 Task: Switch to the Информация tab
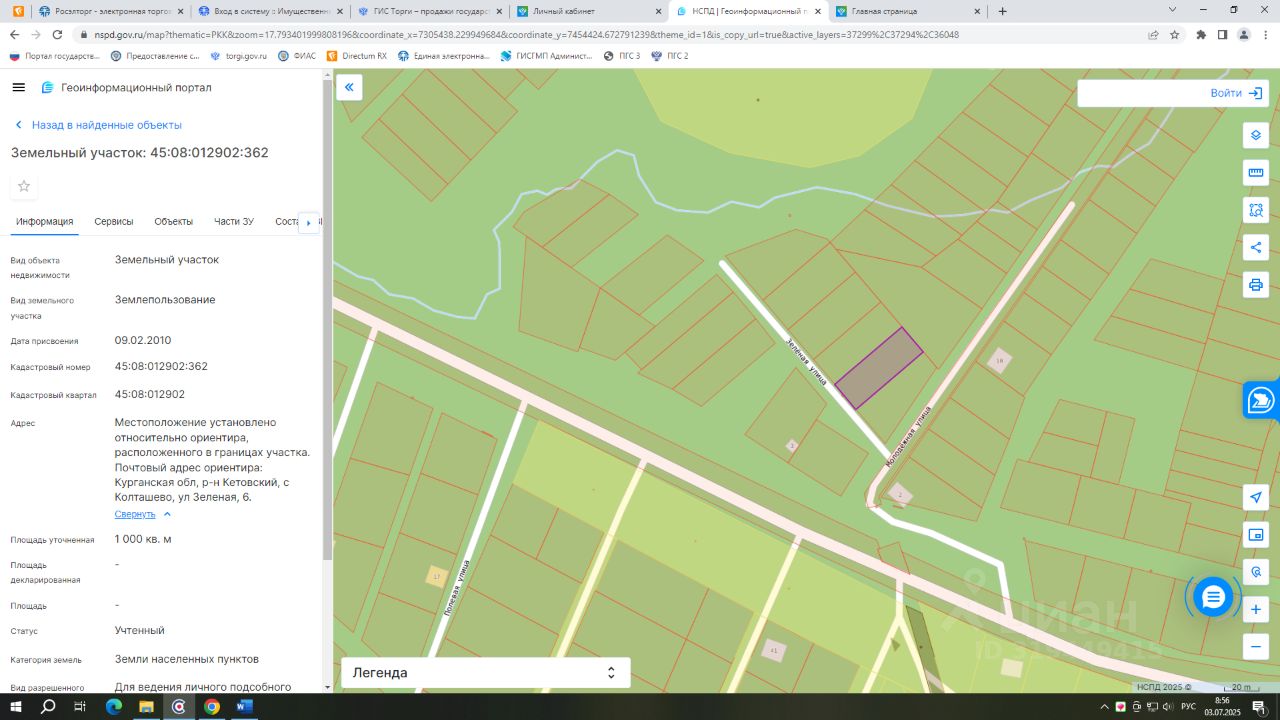44,222
